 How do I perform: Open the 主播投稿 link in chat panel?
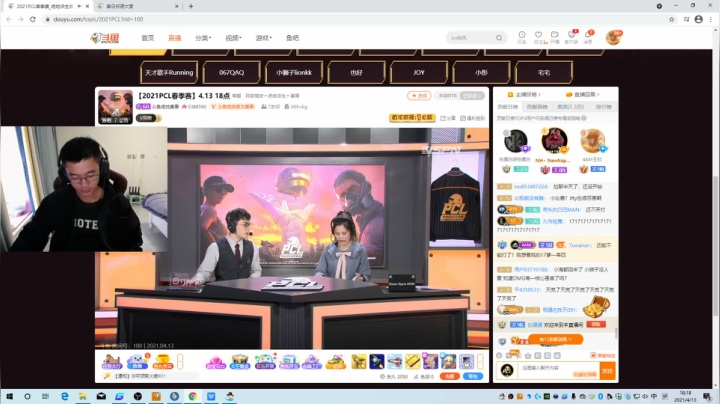[524, 95]
